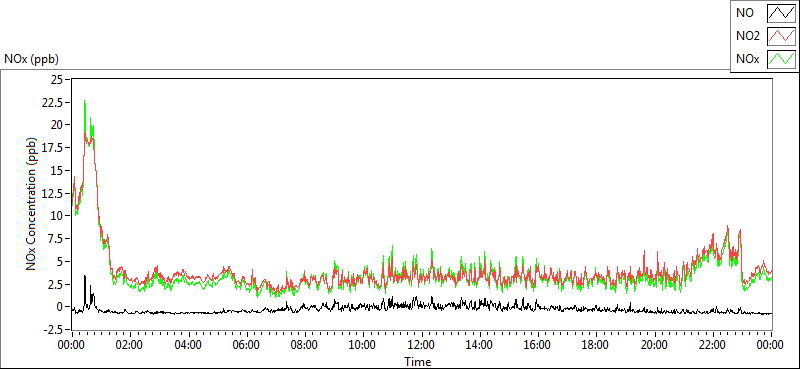Click the 22:00 time axis marker
Screen dimensions: 800x369
pyautogui.click(x=712, y=345)
